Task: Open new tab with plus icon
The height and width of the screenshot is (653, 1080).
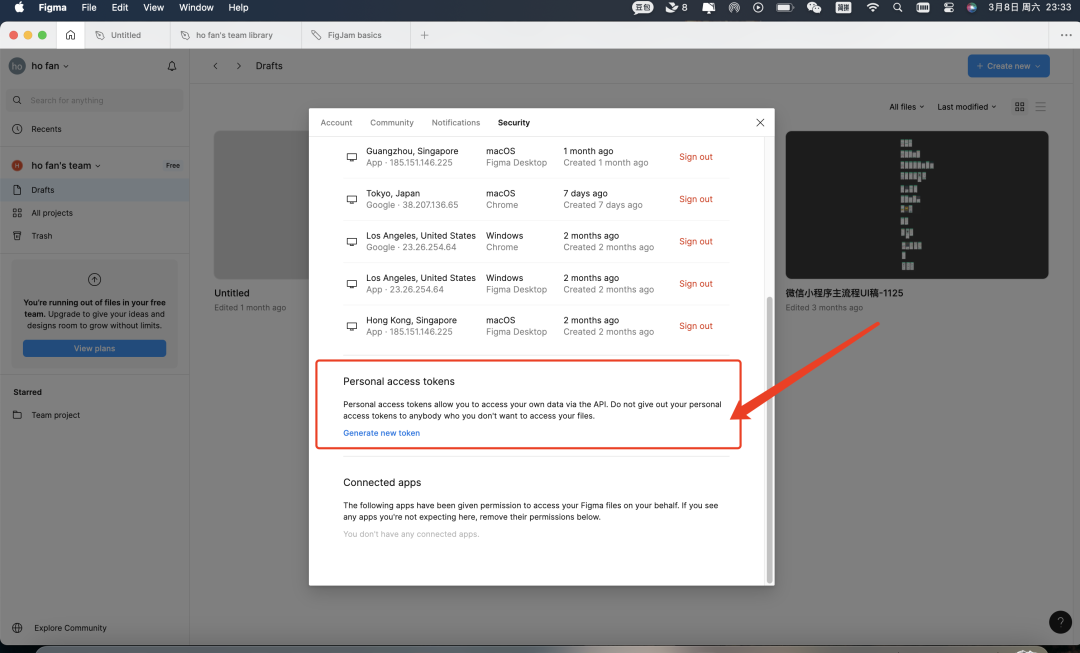Action: point(424,35)
